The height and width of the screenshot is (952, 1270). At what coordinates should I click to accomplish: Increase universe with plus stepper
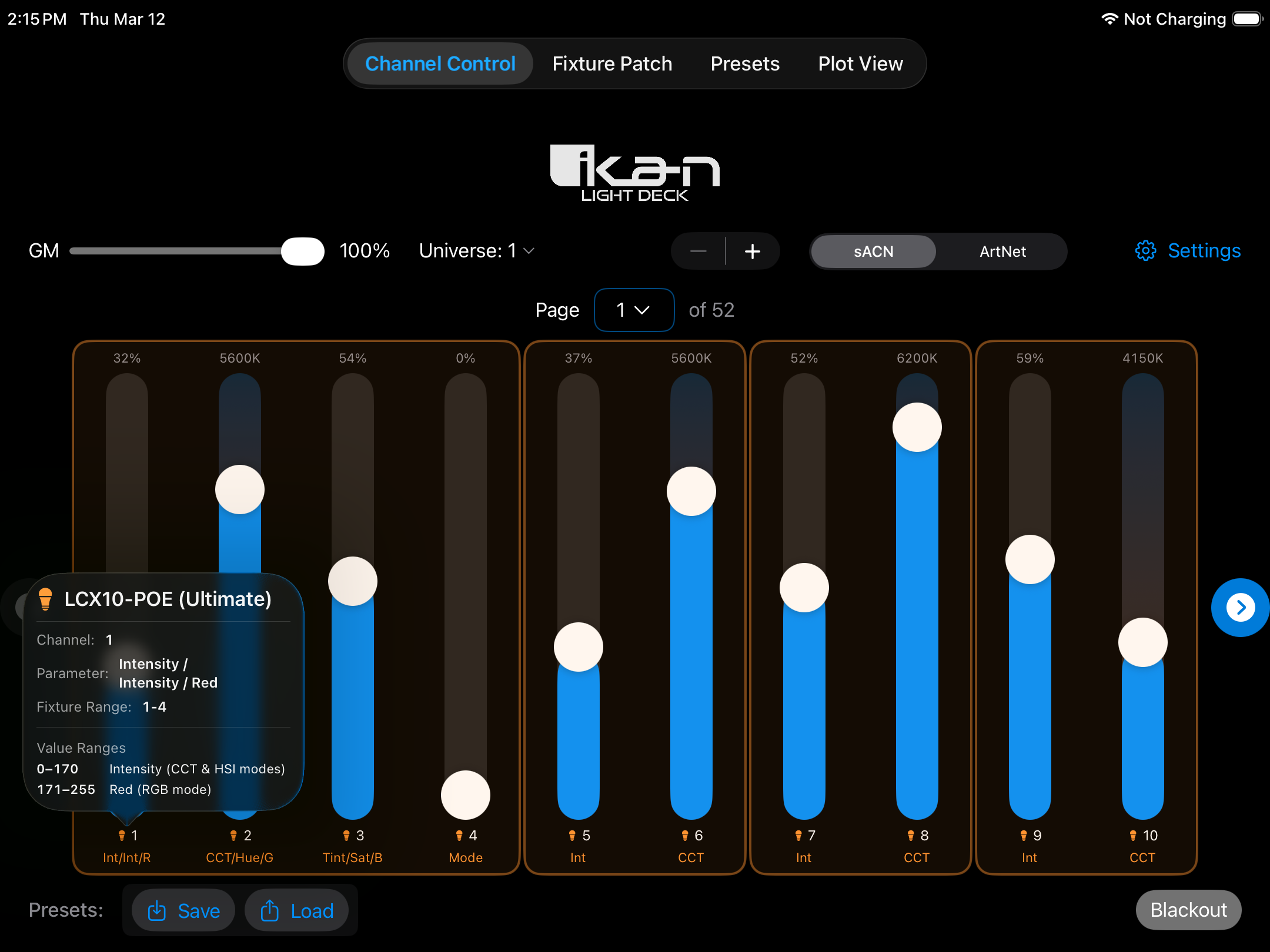tap(753, 251)
